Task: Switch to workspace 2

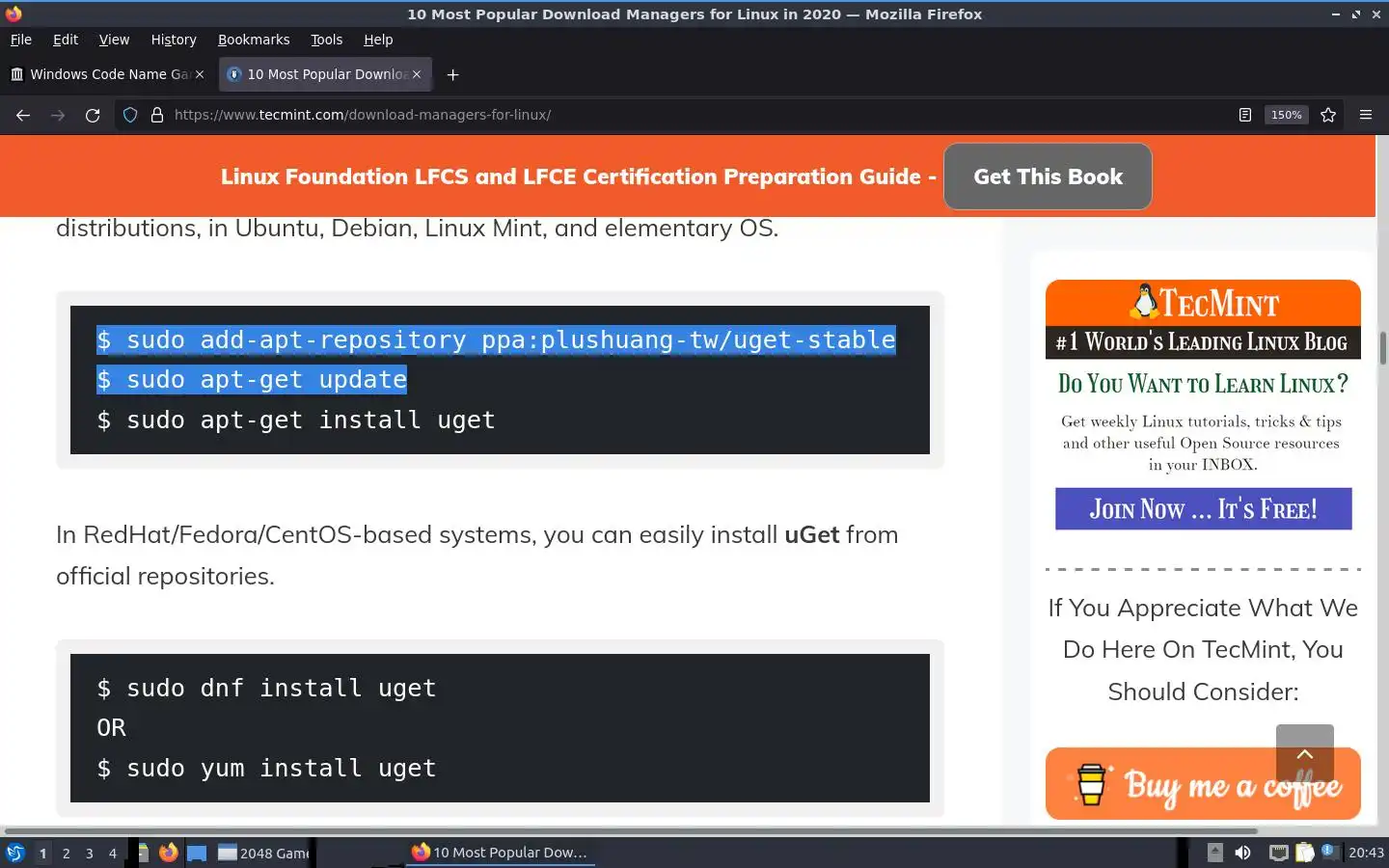Action: pos(66,853)
